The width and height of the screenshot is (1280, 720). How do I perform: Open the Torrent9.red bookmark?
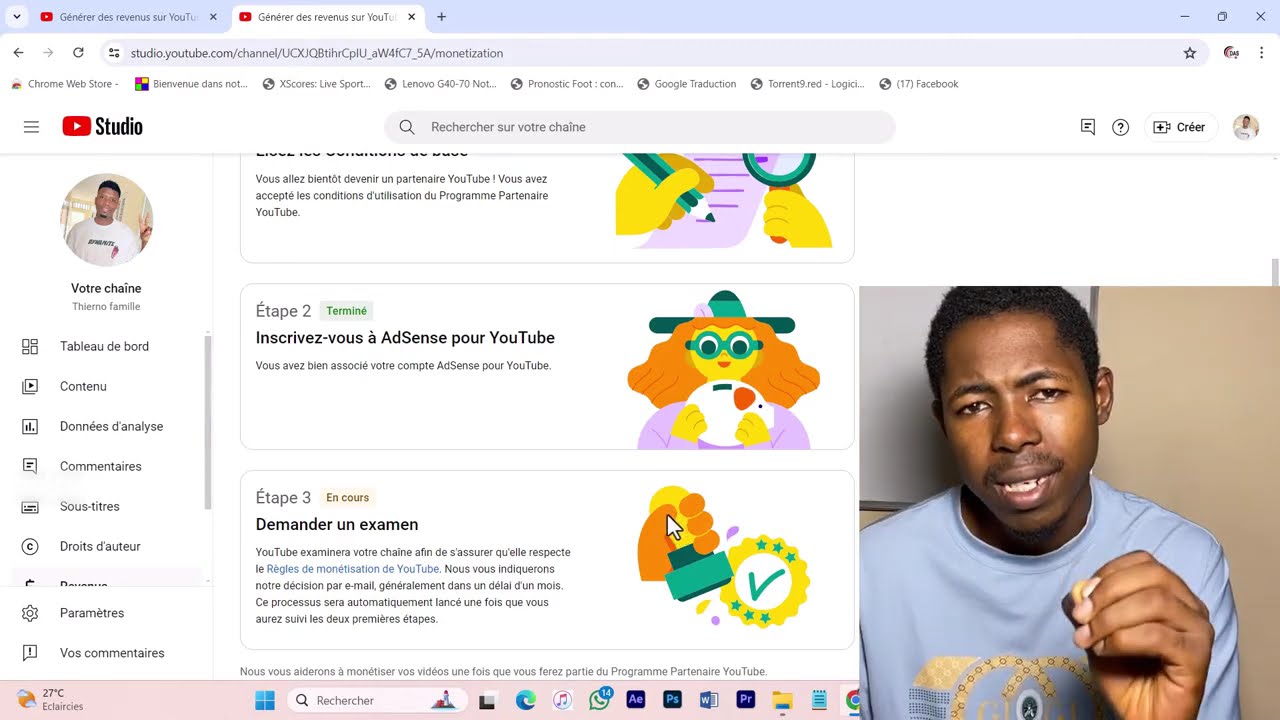tap(808, 84)
